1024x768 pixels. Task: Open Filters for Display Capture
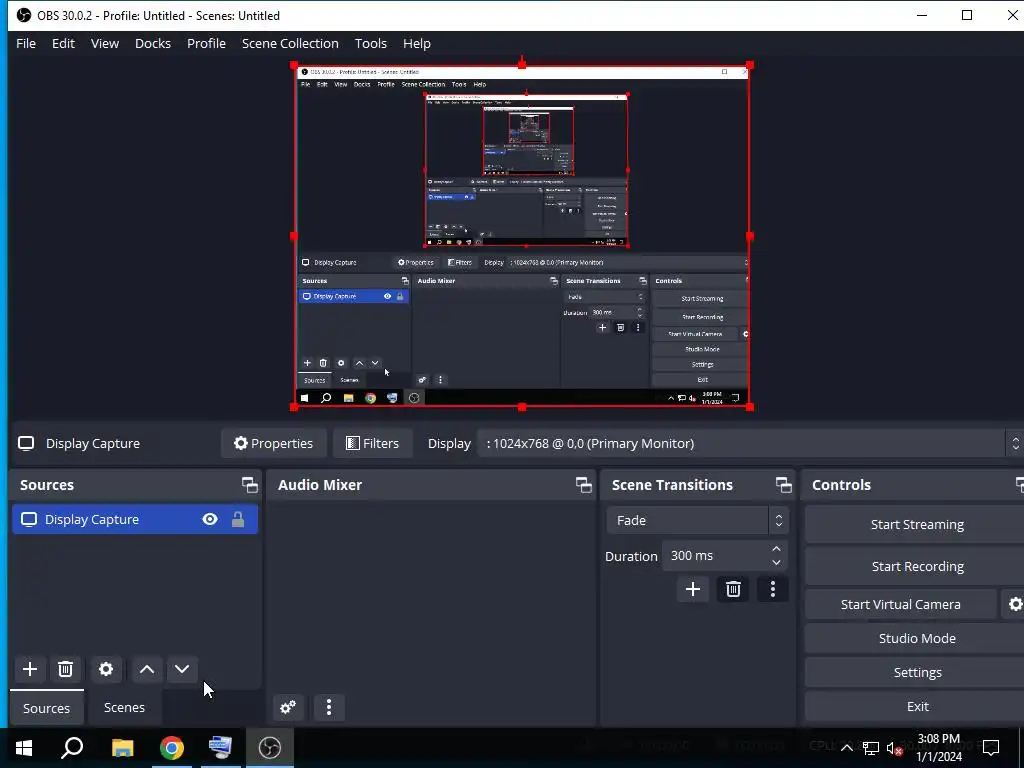click(372, 443)
